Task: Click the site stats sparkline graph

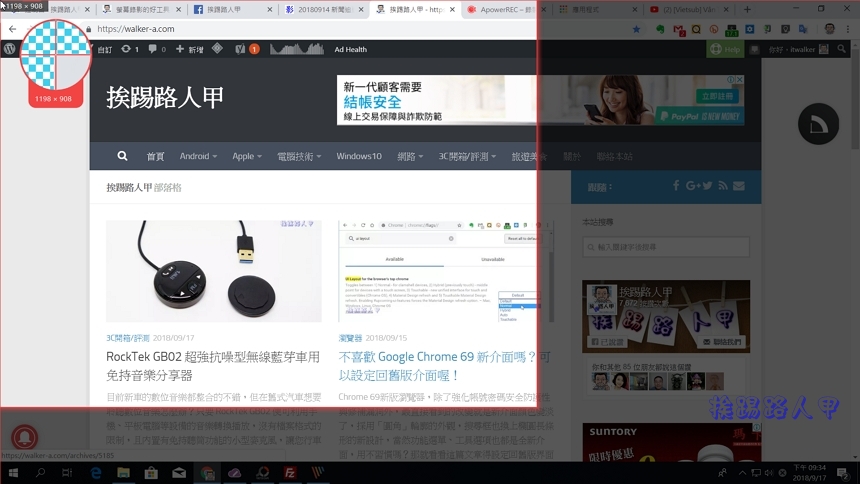Action: coord(297,49)
